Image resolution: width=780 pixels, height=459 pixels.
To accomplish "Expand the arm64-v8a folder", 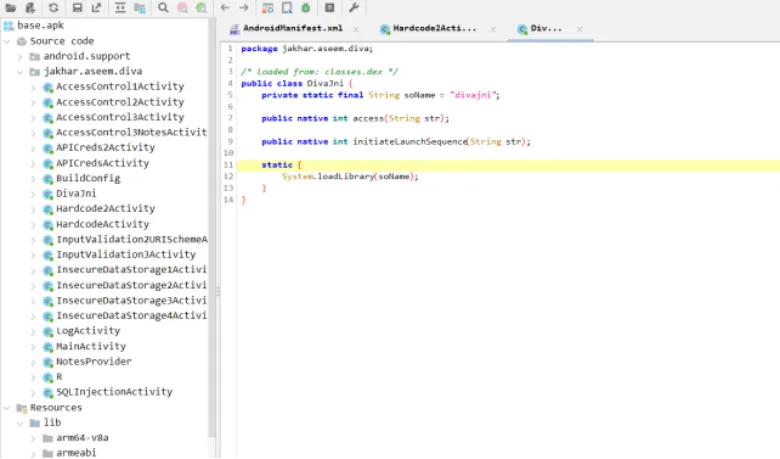I will [33, 439].
